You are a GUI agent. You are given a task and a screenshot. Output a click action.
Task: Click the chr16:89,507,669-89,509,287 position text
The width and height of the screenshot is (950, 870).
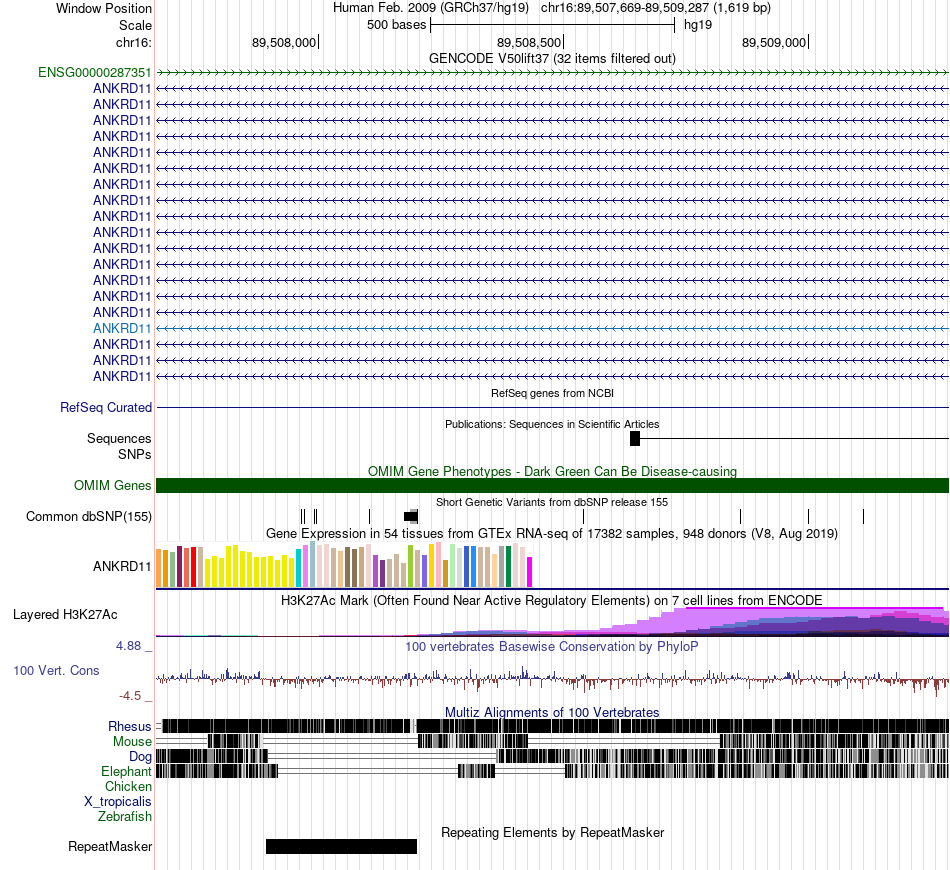coord(656,8)
